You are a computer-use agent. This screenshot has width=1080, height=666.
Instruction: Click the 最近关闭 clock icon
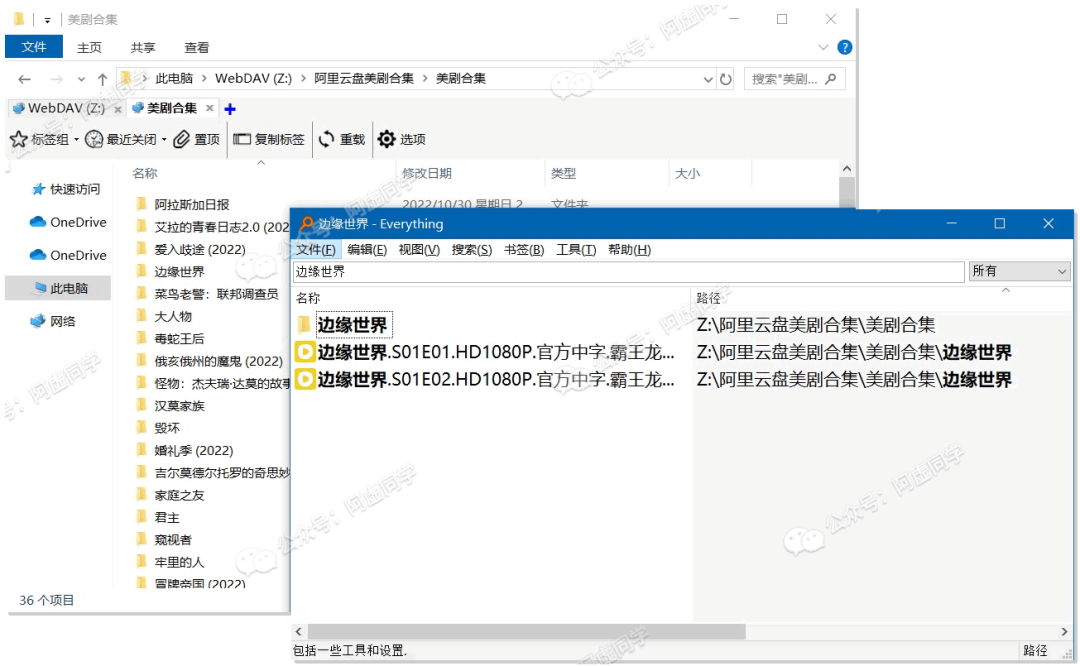pos(94,139)
